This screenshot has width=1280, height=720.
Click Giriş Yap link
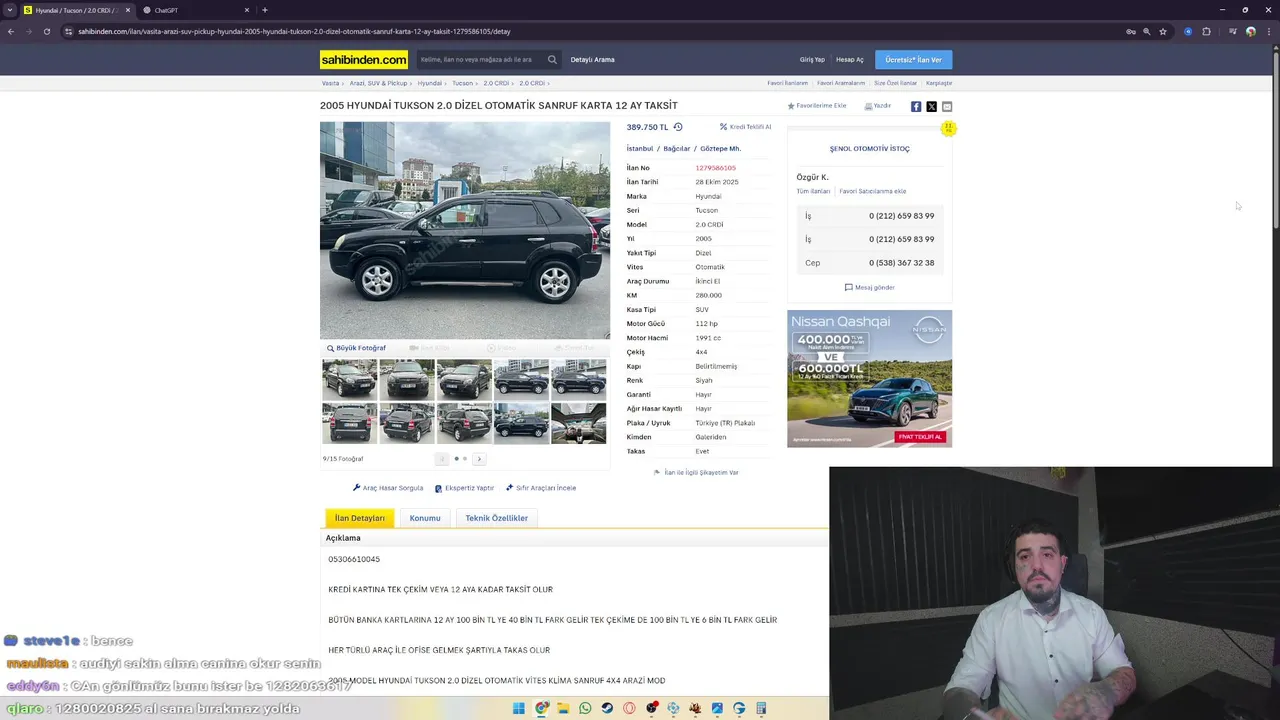click(812, 59)
